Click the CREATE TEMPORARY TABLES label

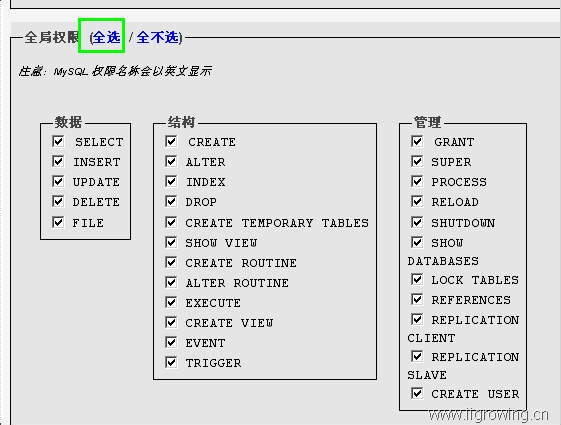click(x=277, y=223)
